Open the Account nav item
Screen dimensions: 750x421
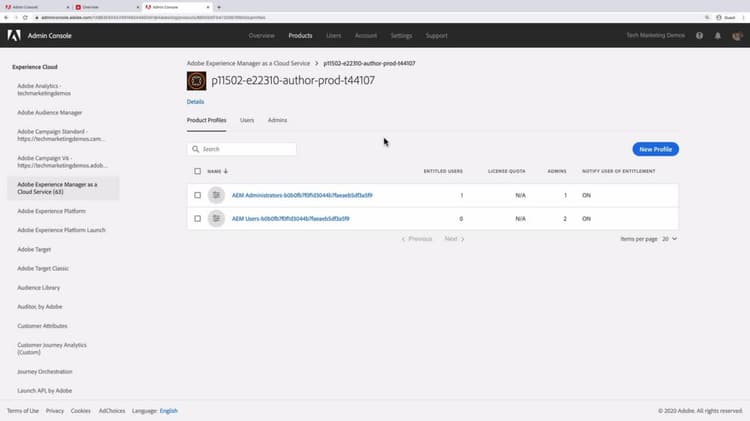366,35
